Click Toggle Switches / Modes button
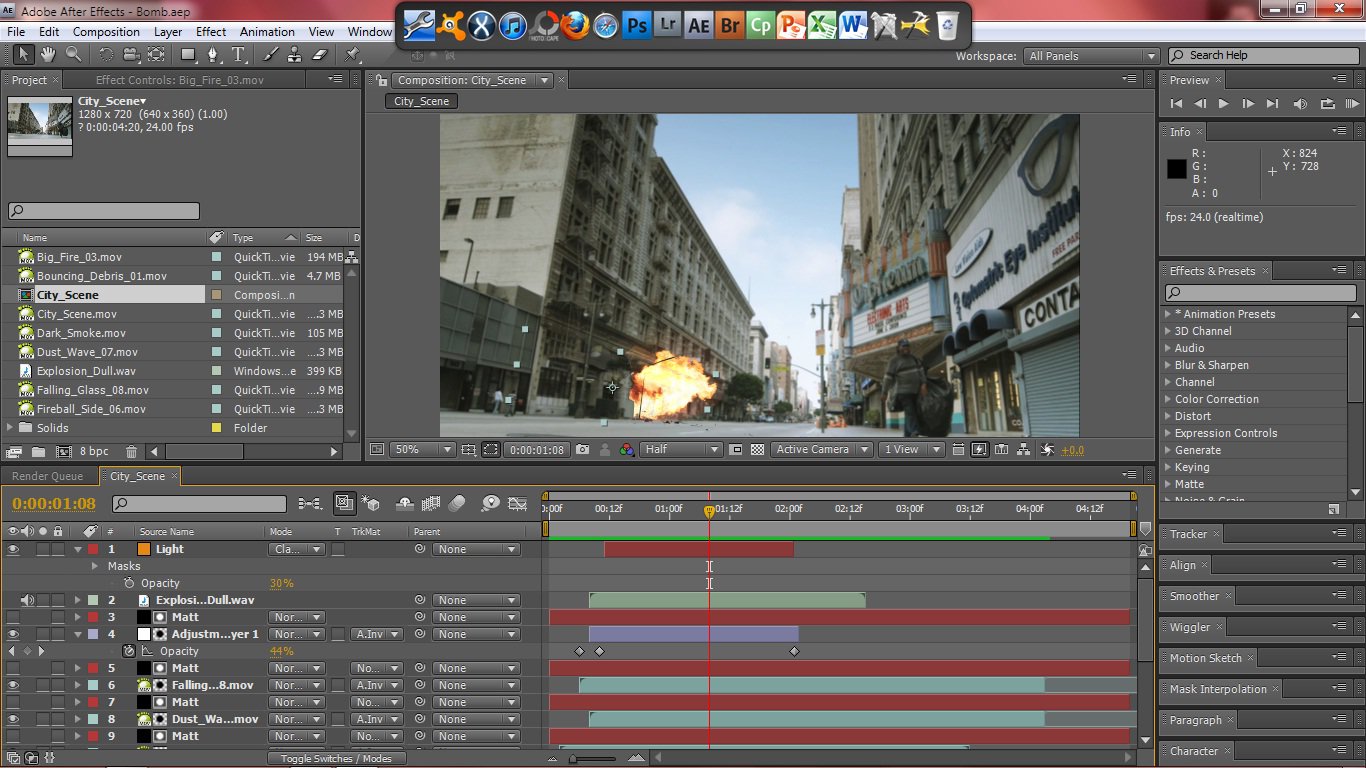This screenshot has height=768, width=1366. [x=336, y=758]
